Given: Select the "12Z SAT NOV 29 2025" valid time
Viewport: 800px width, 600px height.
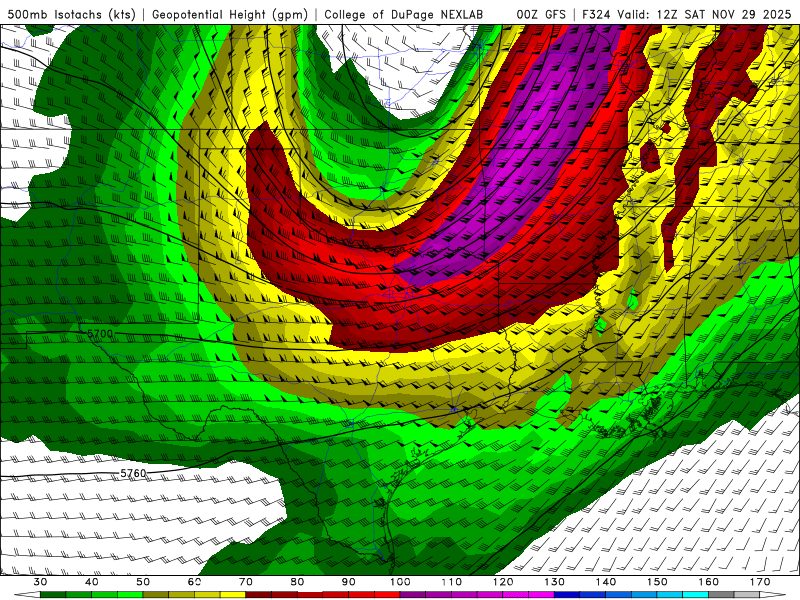Looking at the screenshot, I should point(724,15).
